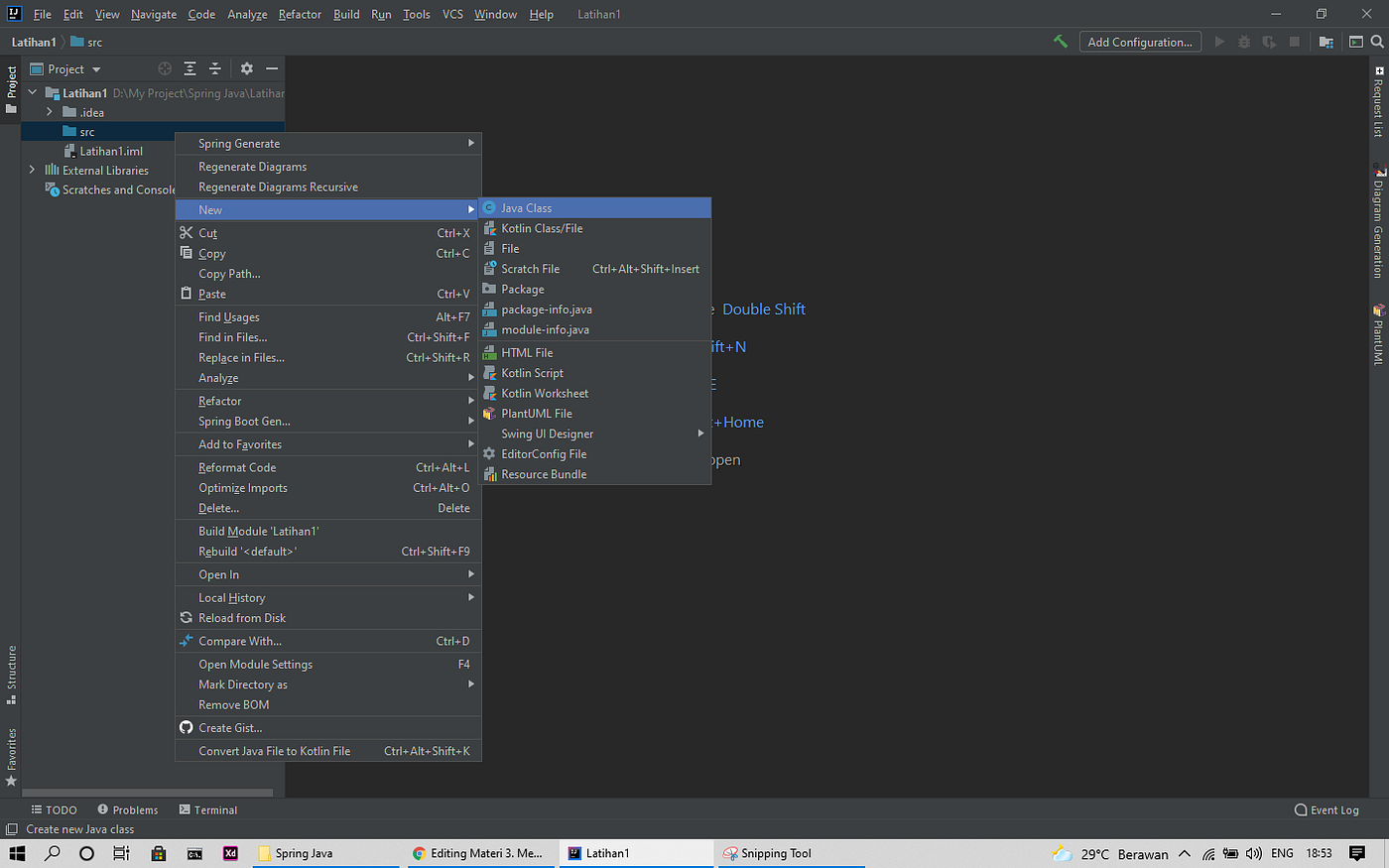Image resolution: width=1389 pixels, height=868 pixels.
Task: Open Adobe XD from the taskbar
Action: (230, 853)
